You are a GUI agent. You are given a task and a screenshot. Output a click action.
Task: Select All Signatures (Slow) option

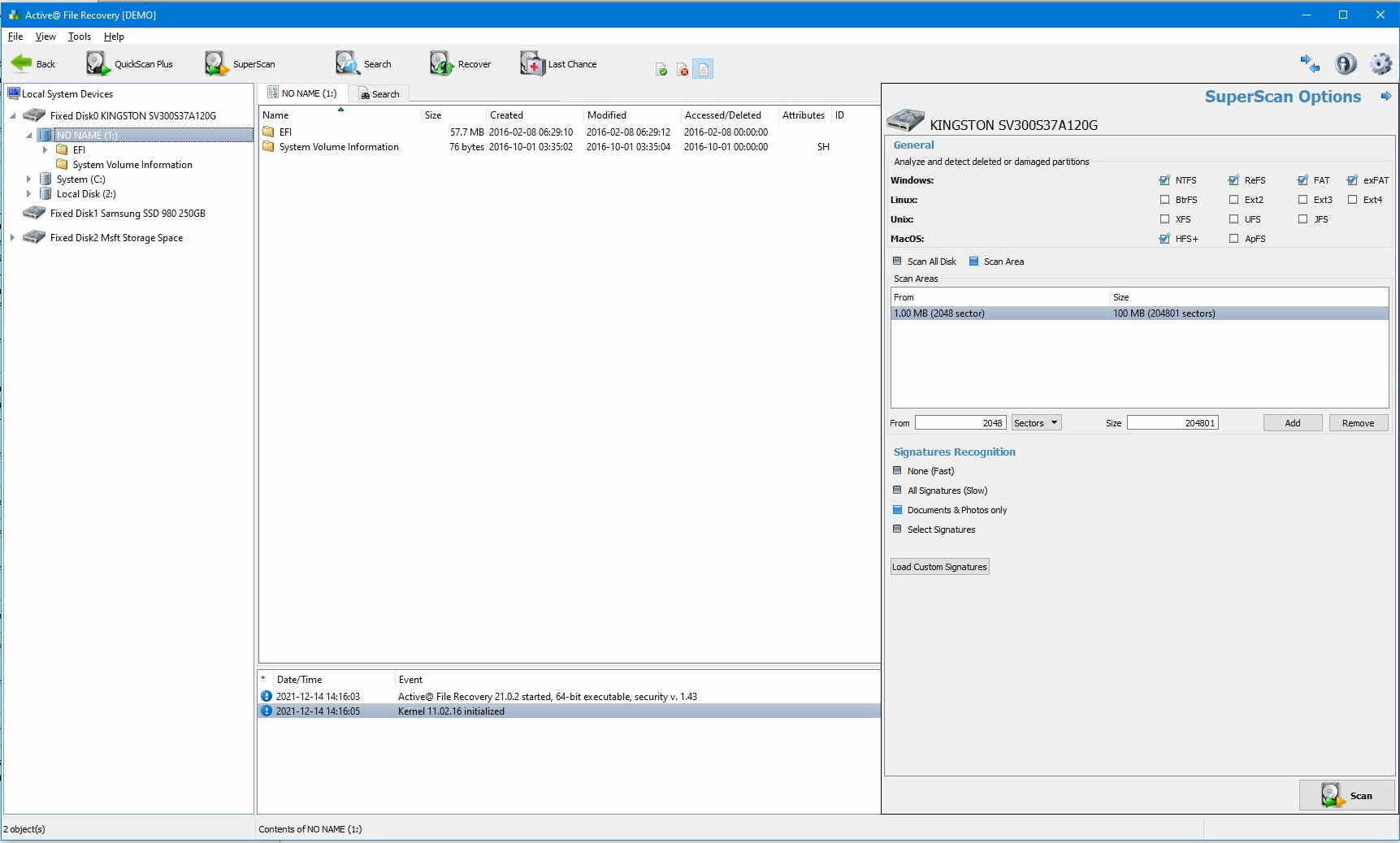pos(897,491)
